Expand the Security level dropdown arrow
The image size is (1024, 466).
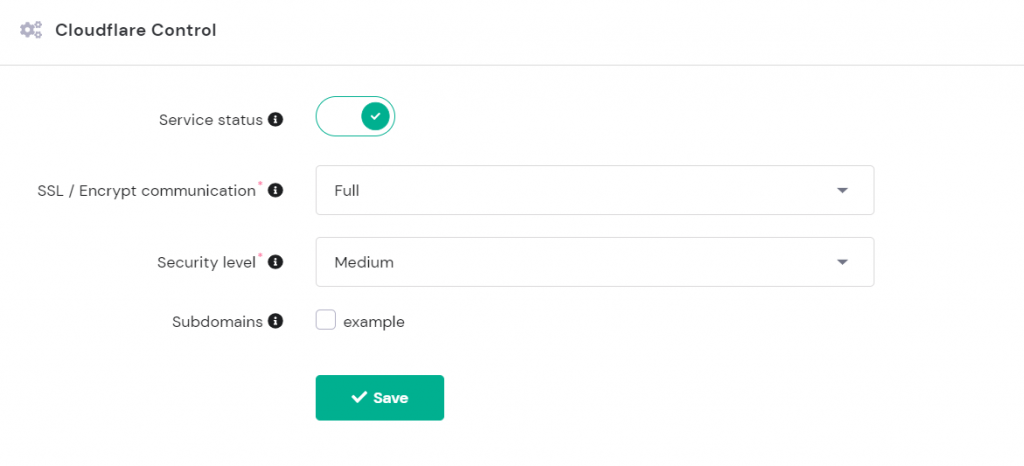pos(842,262)
